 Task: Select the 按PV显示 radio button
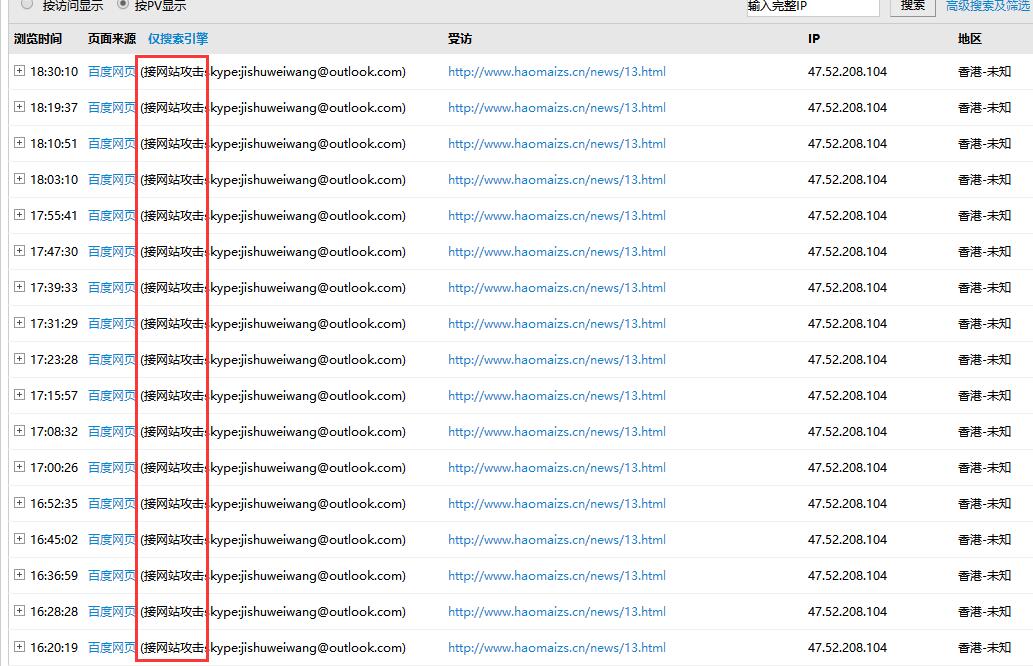click(123, 4)
